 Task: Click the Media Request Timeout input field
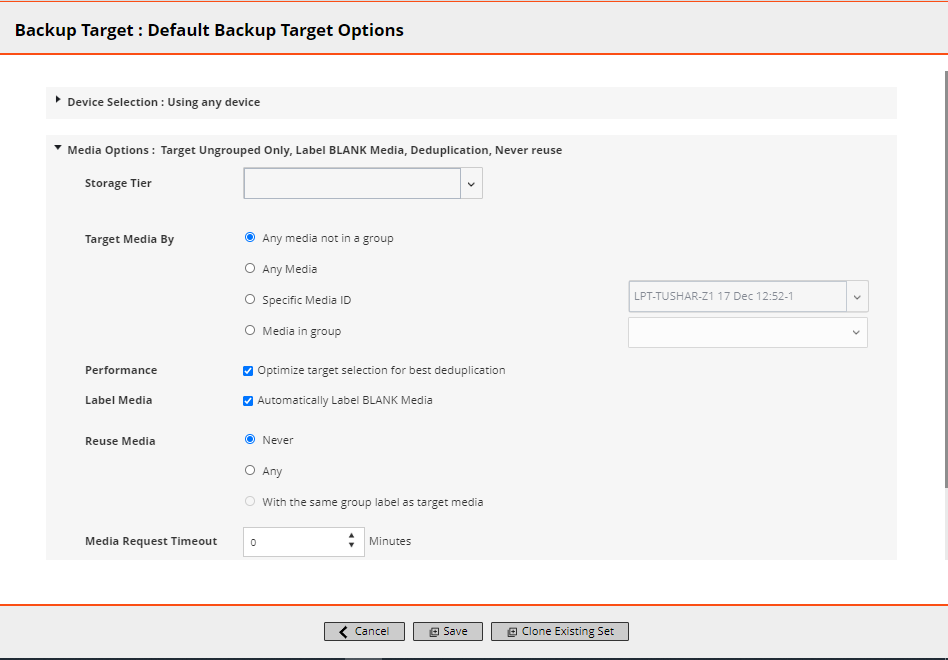click(294, 542)
